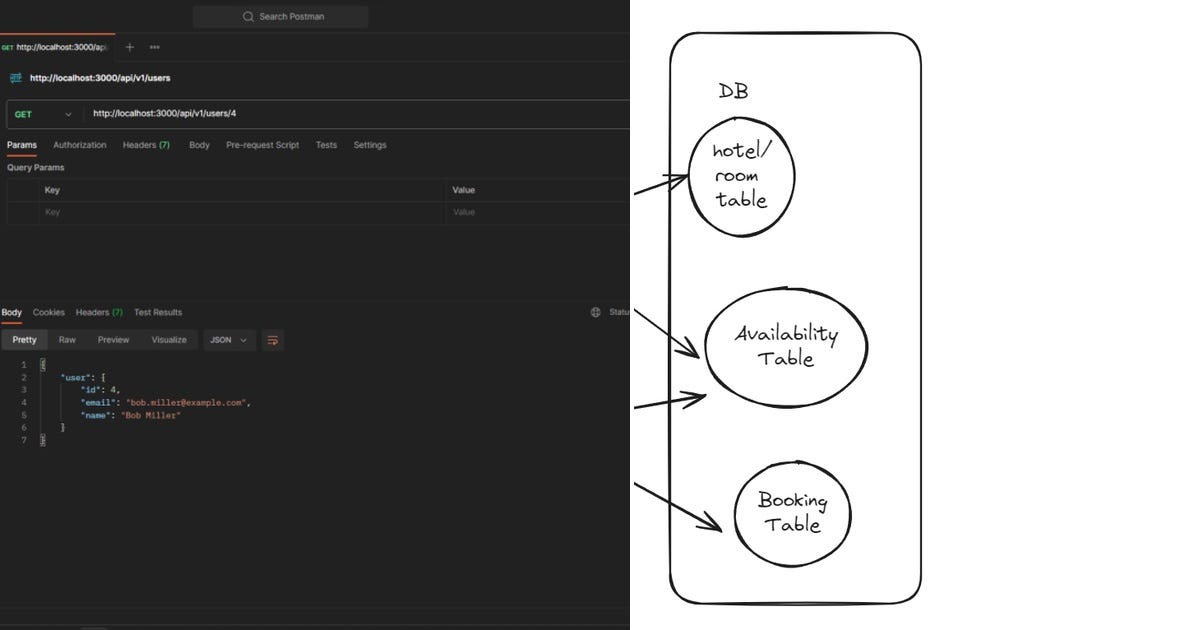Image resolution: width=1200 pixels, height=630 pixels.
Task: Switch to the Cookies tab of the response
Action: pyautogui.click(x=48, y=312)
